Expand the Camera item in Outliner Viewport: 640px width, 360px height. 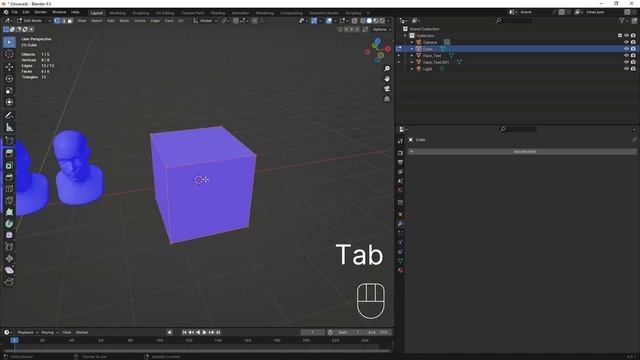(x=412, y=42)
